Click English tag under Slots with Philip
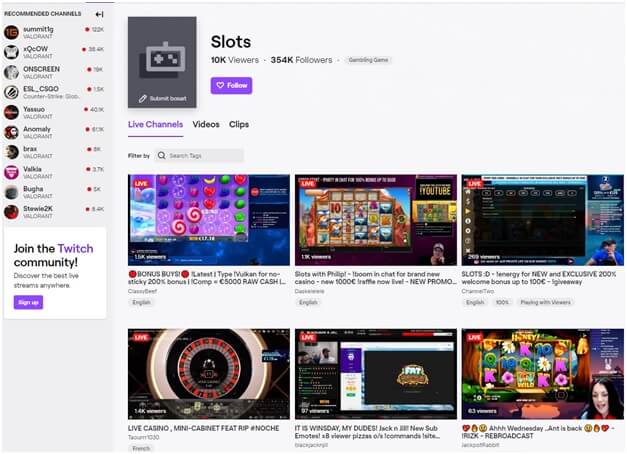This screenshot has height=454, width=627. click(x=308, y=302)
